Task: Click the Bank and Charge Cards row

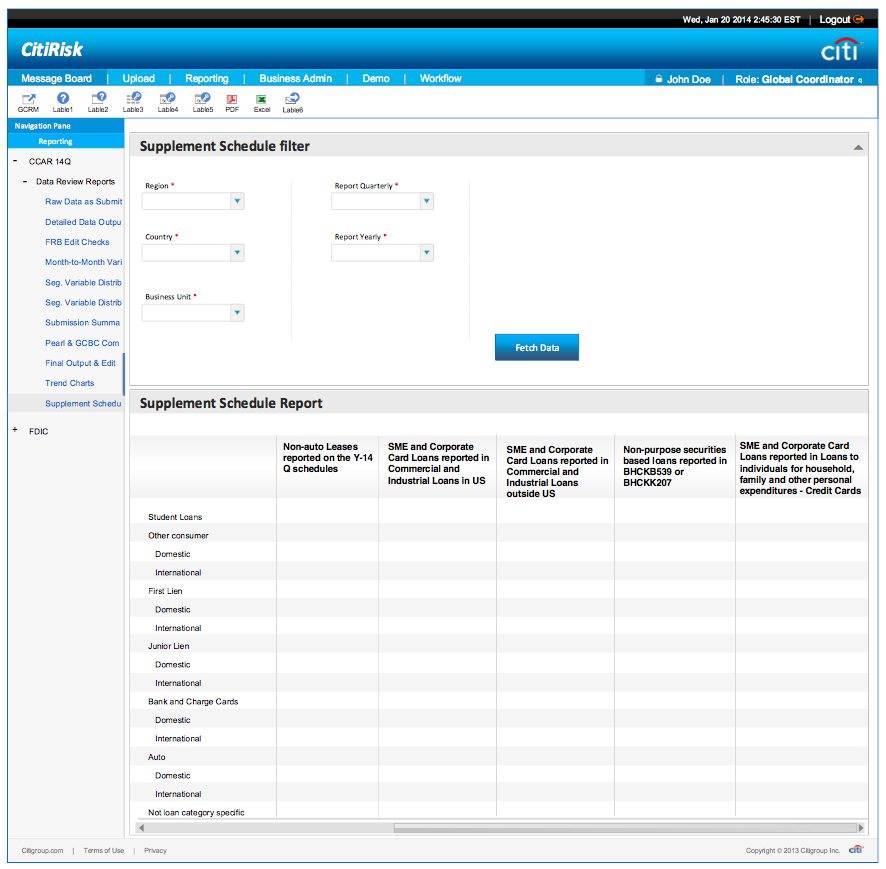Action: 193,701
